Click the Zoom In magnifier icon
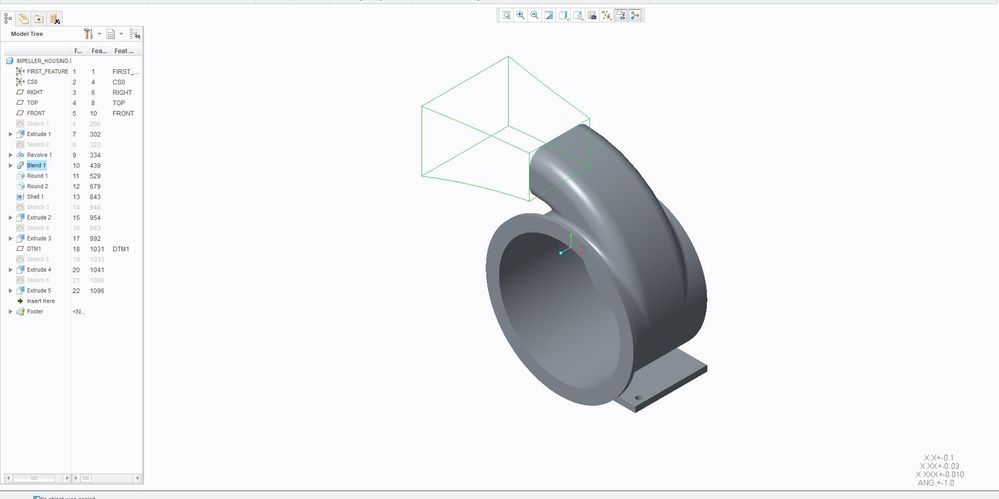Image resolution: width=999 pixels, height=499 pixels. pyautogui.click(x=521, y=15)
